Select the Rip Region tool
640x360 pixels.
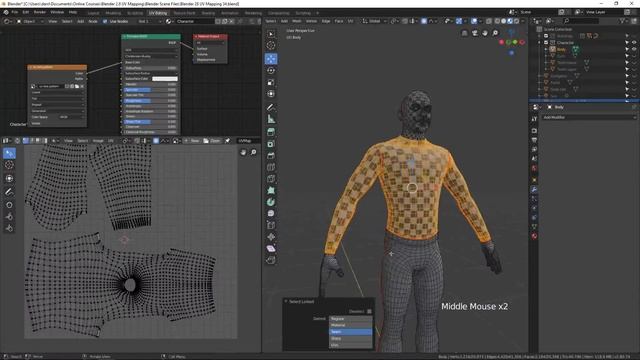pyautogui.click(x=271, y=260)
